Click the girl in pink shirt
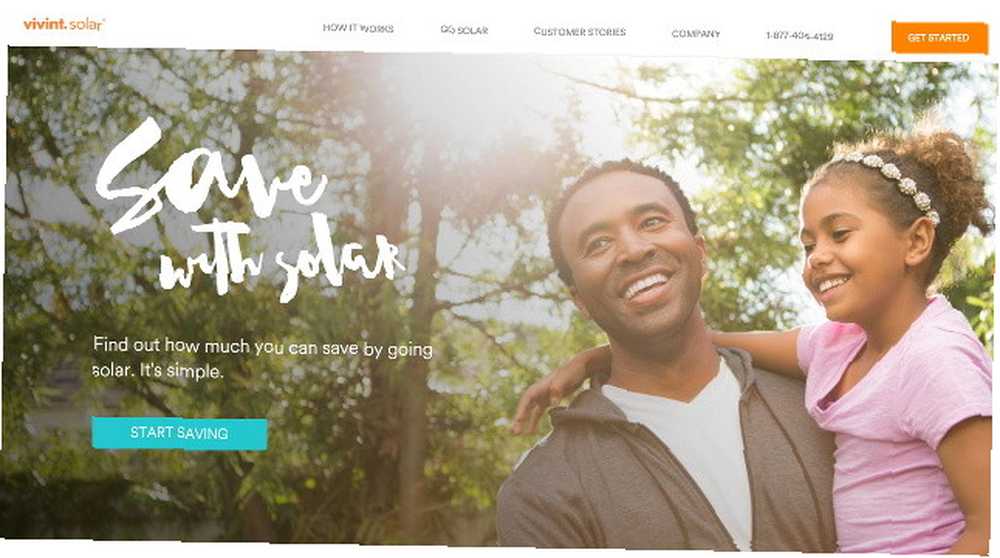The image size is (1000, 558). click(x=893, y=338)
